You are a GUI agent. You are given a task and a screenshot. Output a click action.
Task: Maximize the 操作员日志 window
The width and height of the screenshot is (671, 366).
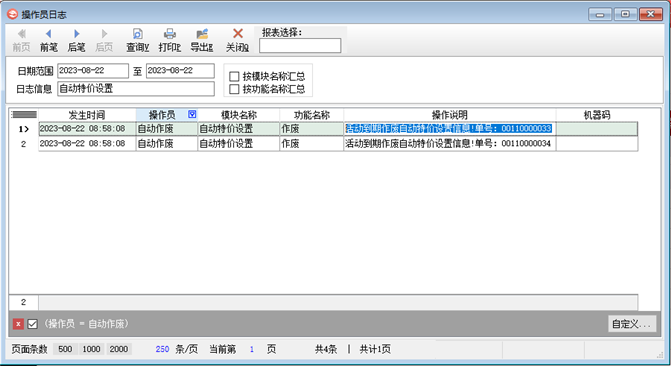pos(625,14)
